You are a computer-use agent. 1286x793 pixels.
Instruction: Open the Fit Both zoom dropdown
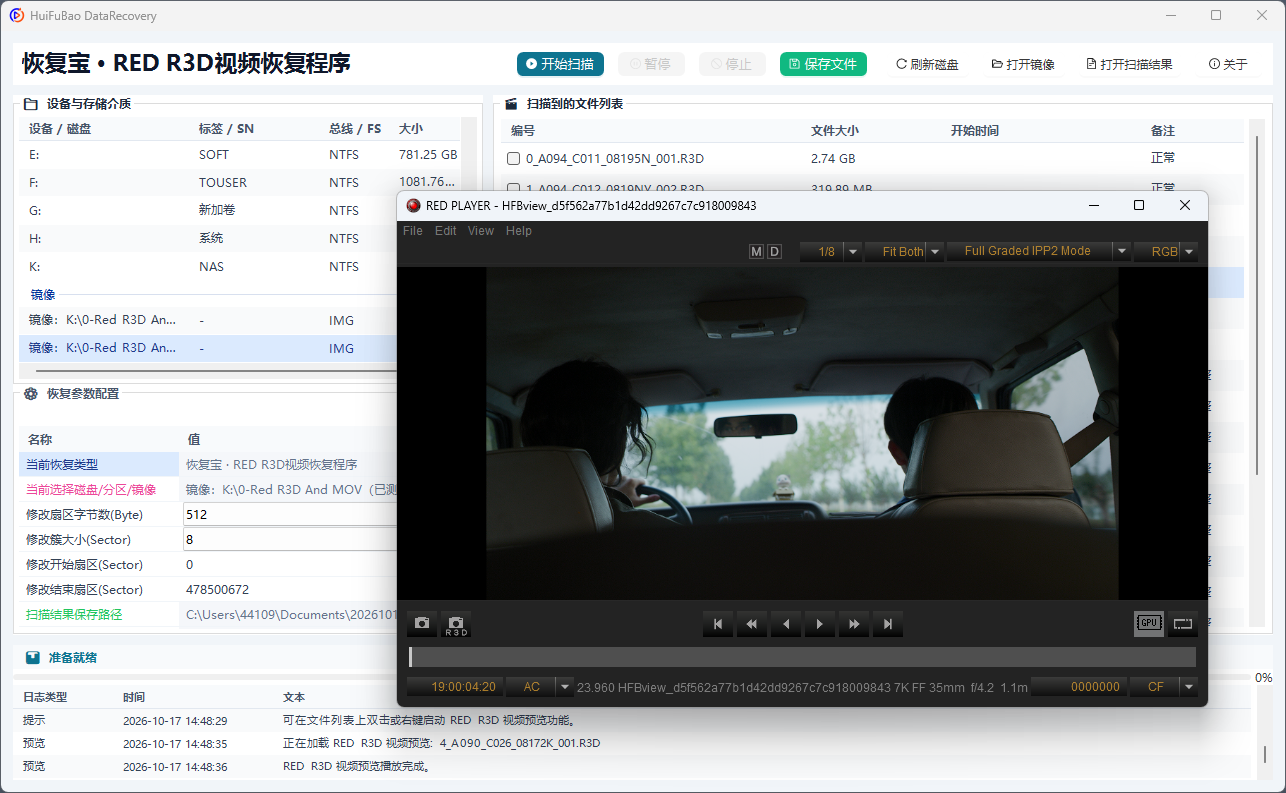(x=905, y=252)
